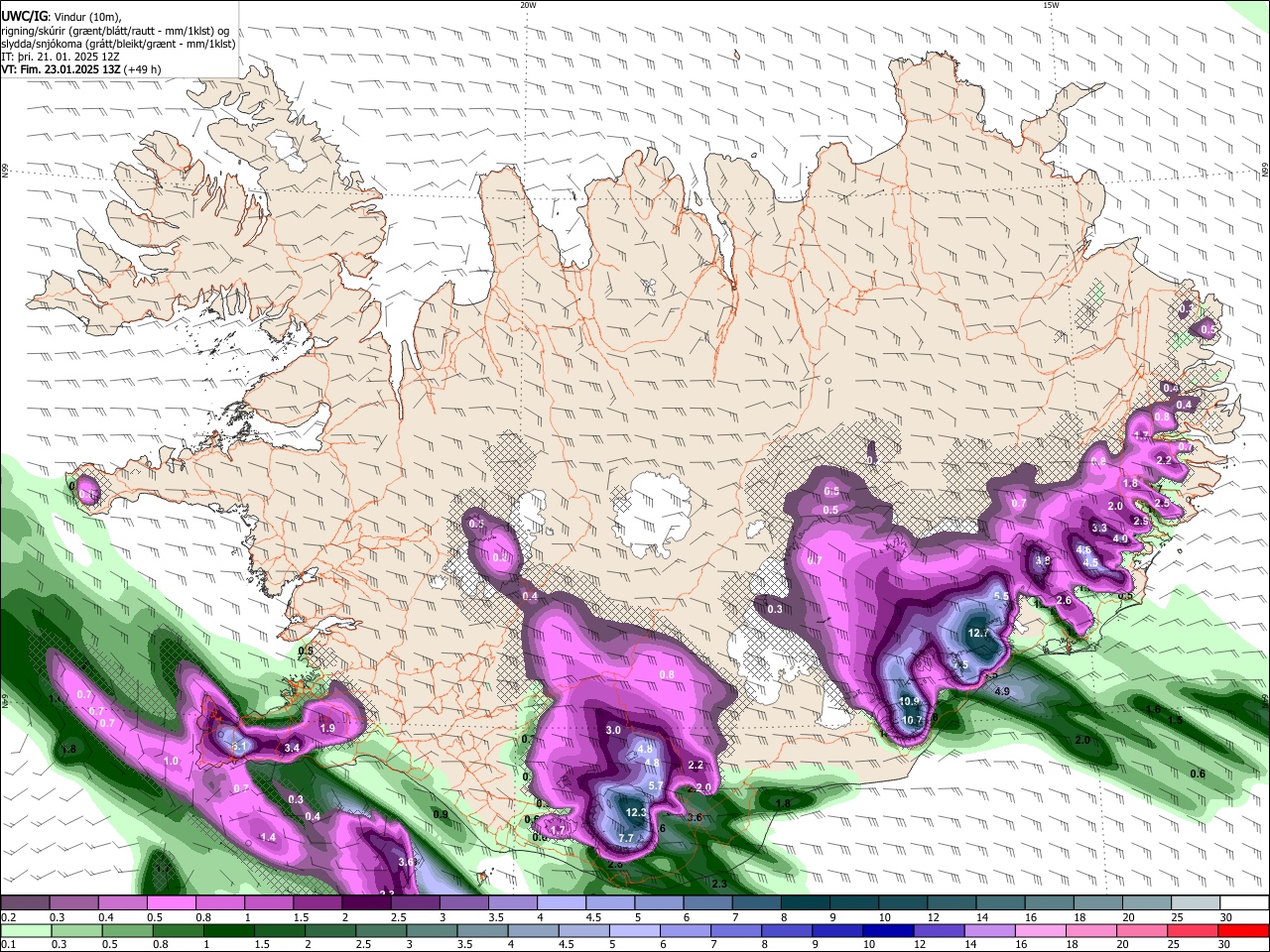The height and width of the screenshot is (952, 1270).
Task: Click the 1.9 precipitation value on the map
Action: (328, 728)
